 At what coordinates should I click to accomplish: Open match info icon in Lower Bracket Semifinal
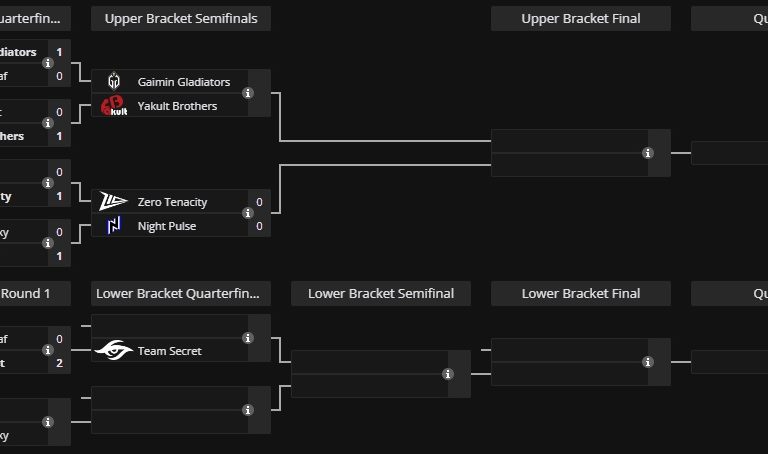(x=448, y=374)
